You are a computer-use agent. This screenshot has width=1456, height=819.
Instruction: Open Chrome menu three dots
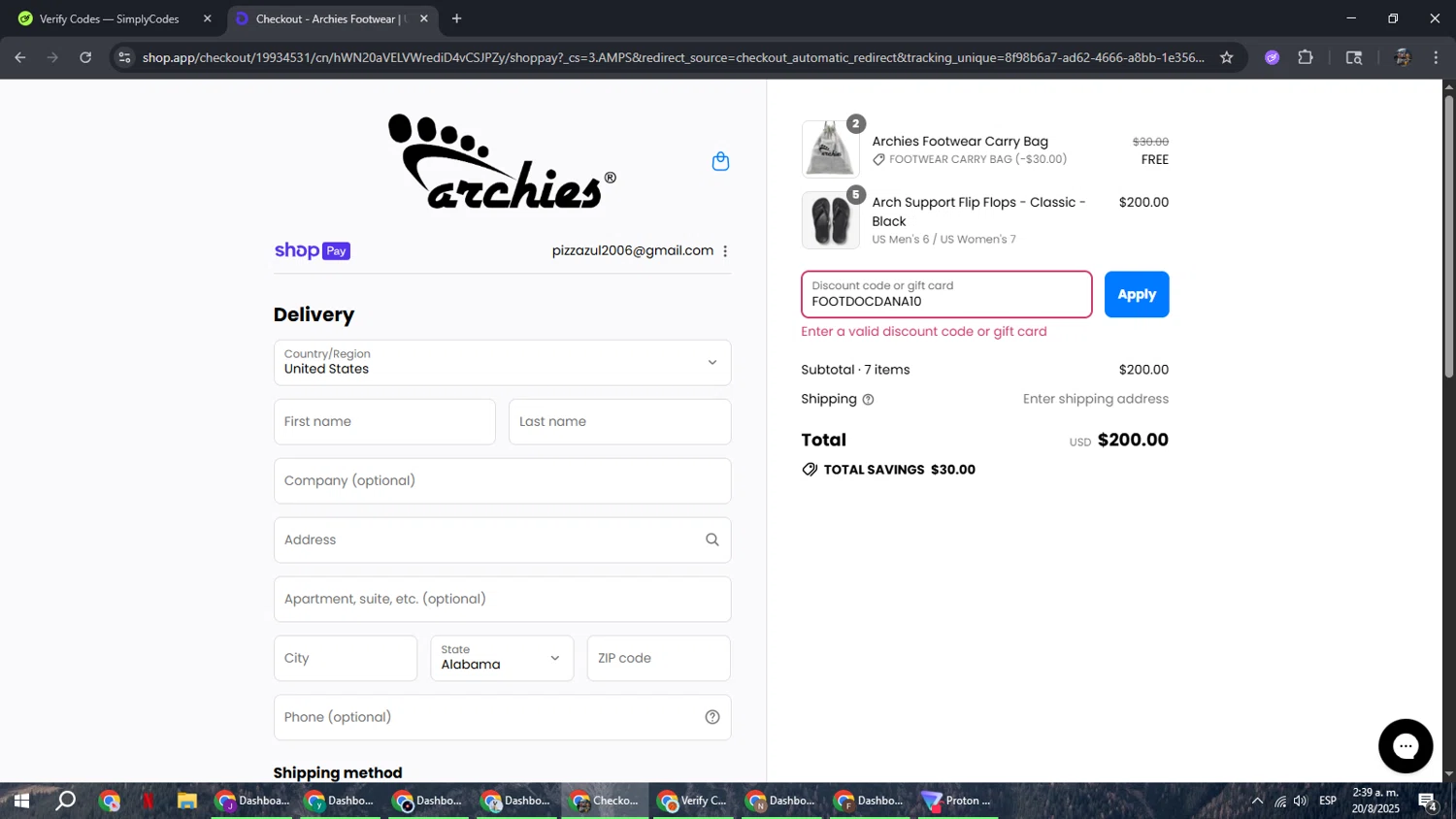coord(1436,58)
